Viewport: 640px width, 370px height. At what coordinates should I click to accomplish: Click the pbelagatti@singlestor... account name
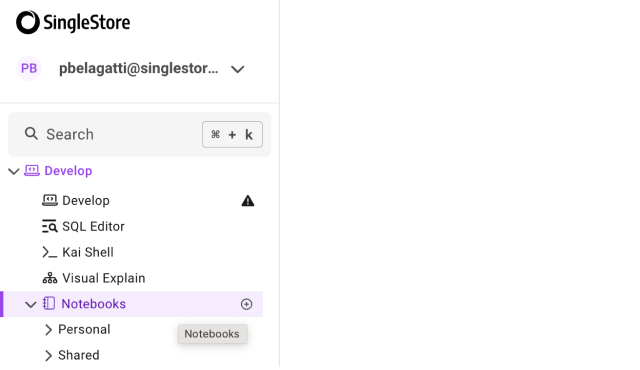click(x=139, y=69)
